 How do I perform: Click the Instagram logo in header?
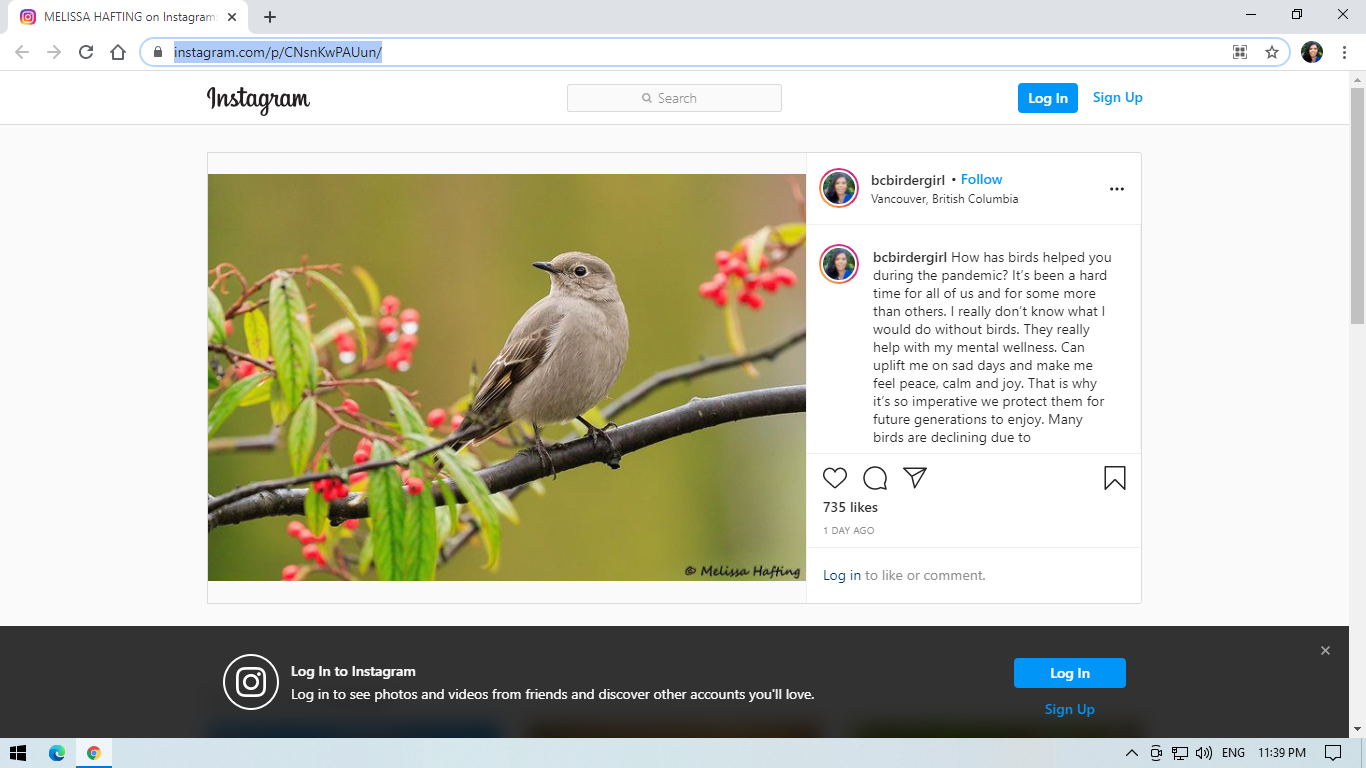[x=258, y=99]
